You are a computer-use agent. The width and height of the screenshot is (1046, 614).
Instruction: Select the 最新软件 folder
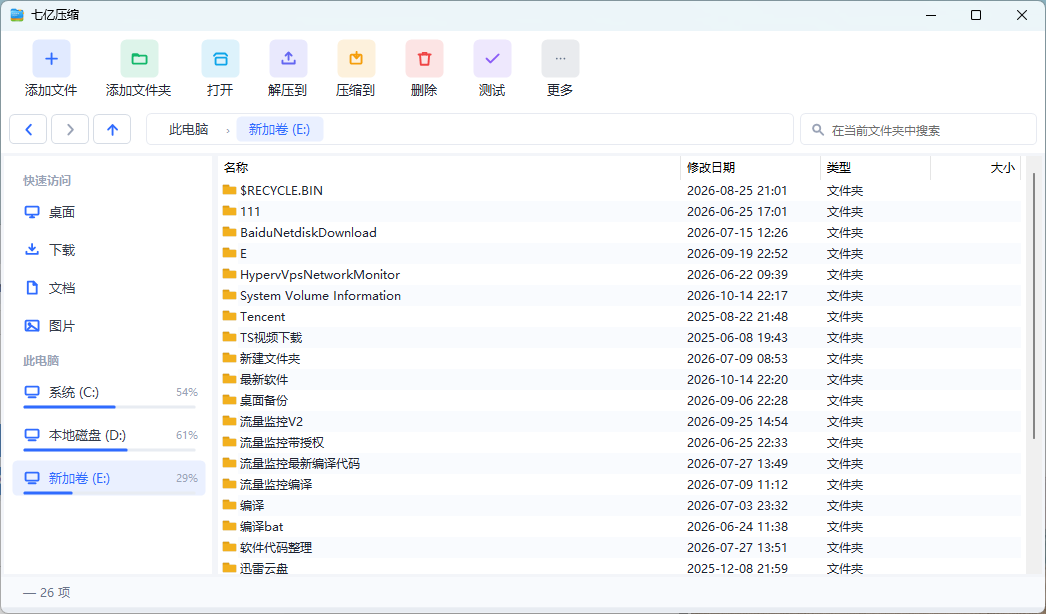(620, 380)
